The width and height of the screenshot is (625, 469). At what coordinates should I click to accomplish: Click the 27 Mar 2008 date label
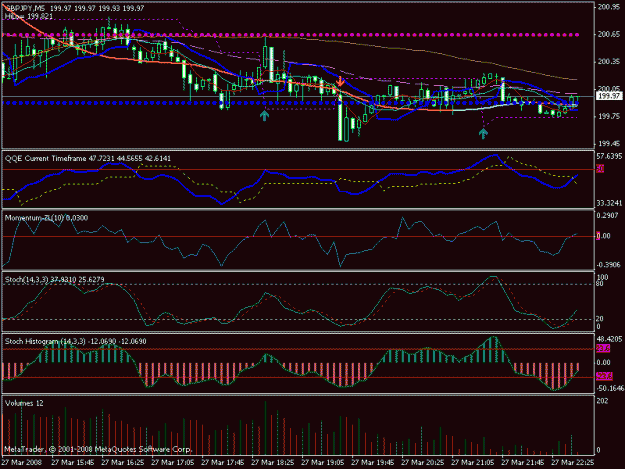click(21, 462)
